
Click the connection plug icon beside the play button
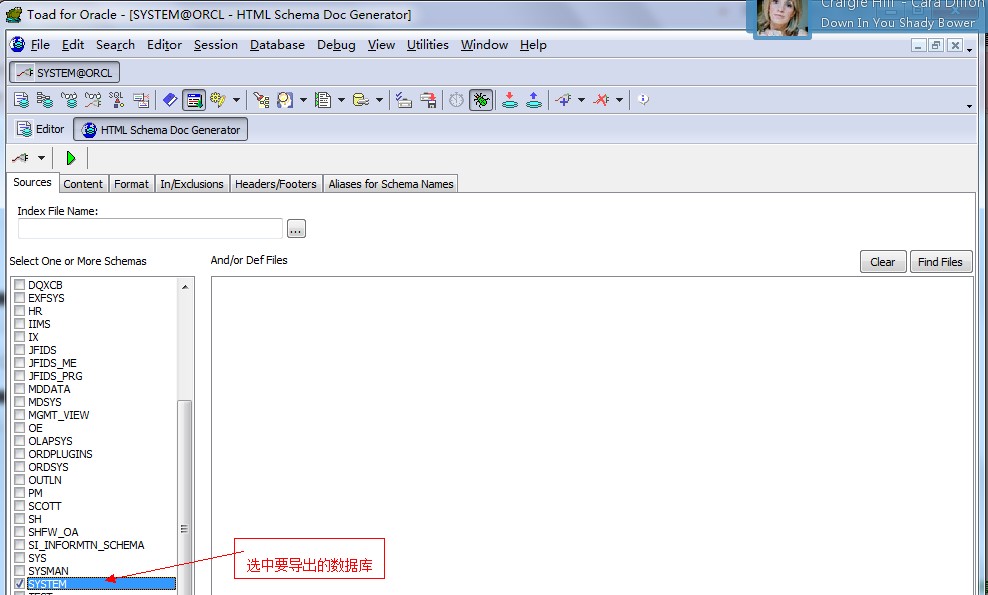(20, 158)
